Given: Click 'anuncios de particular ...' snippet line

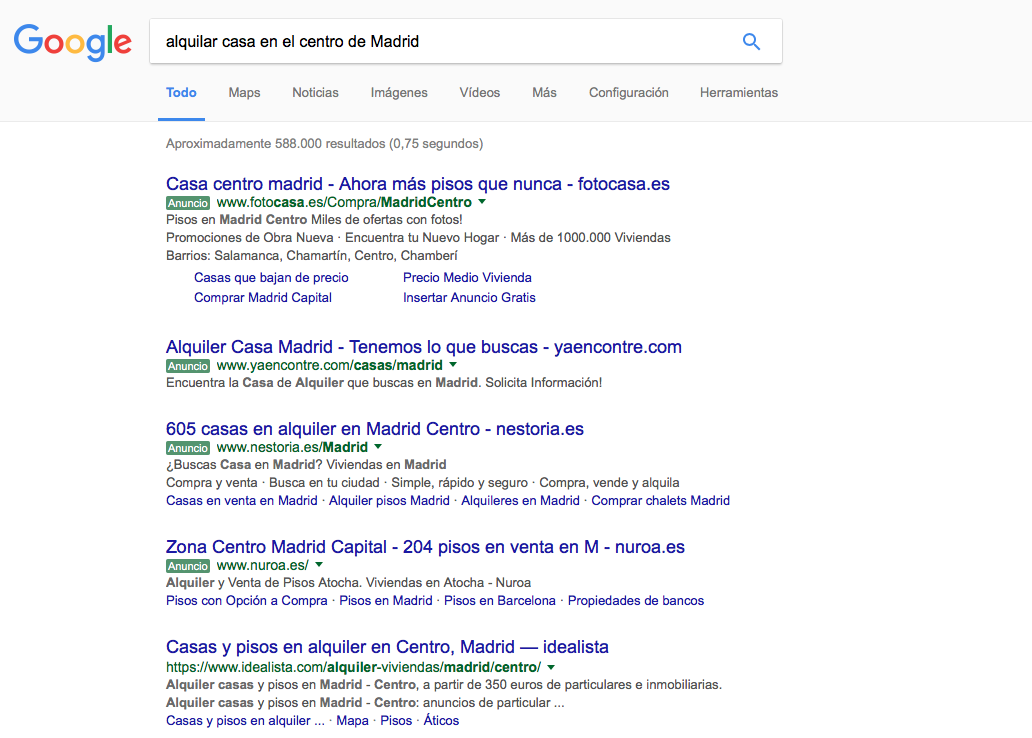Looking at the screenshot, I should [x=365, y=702].
